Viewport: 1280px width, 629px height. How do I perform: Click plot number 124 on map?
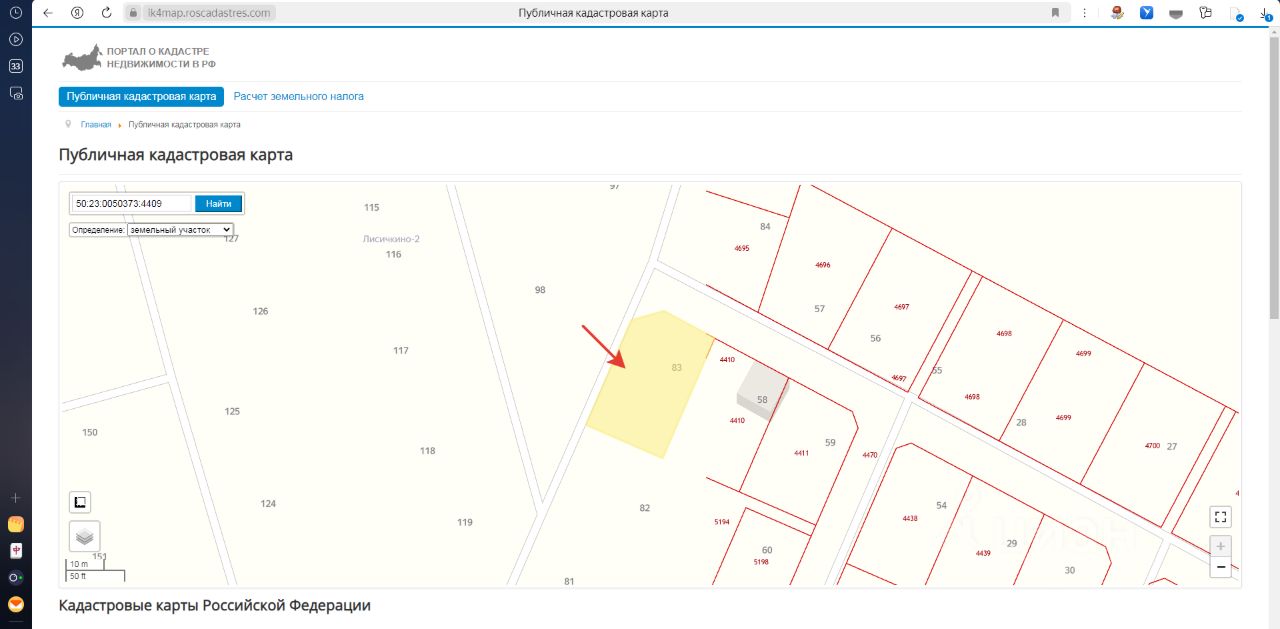pos(268,503)
